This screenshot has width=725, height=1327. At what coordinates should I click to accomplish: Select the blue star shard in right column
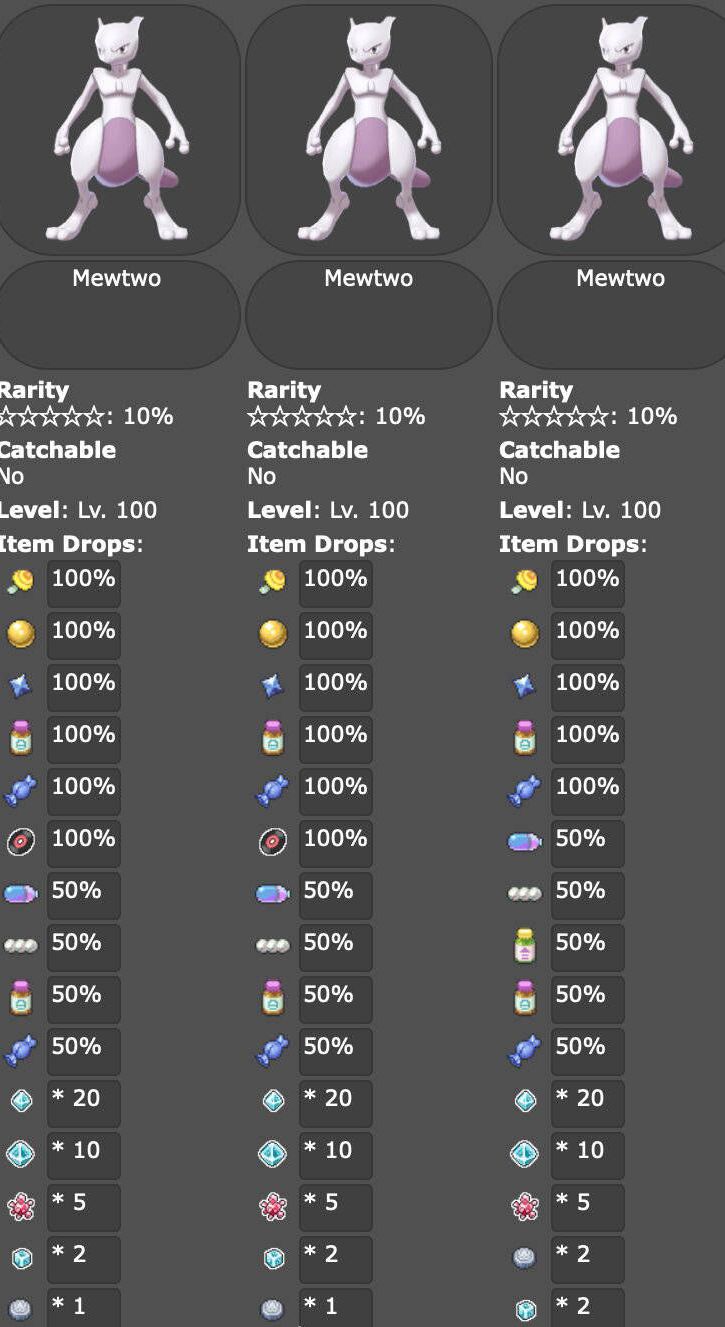(x=524, y=685)
